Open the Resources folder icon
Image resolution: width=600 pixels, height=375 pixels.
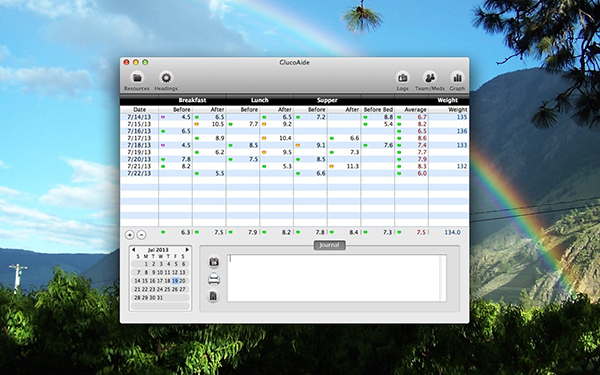pyautogui.click(x=137, y=78)
